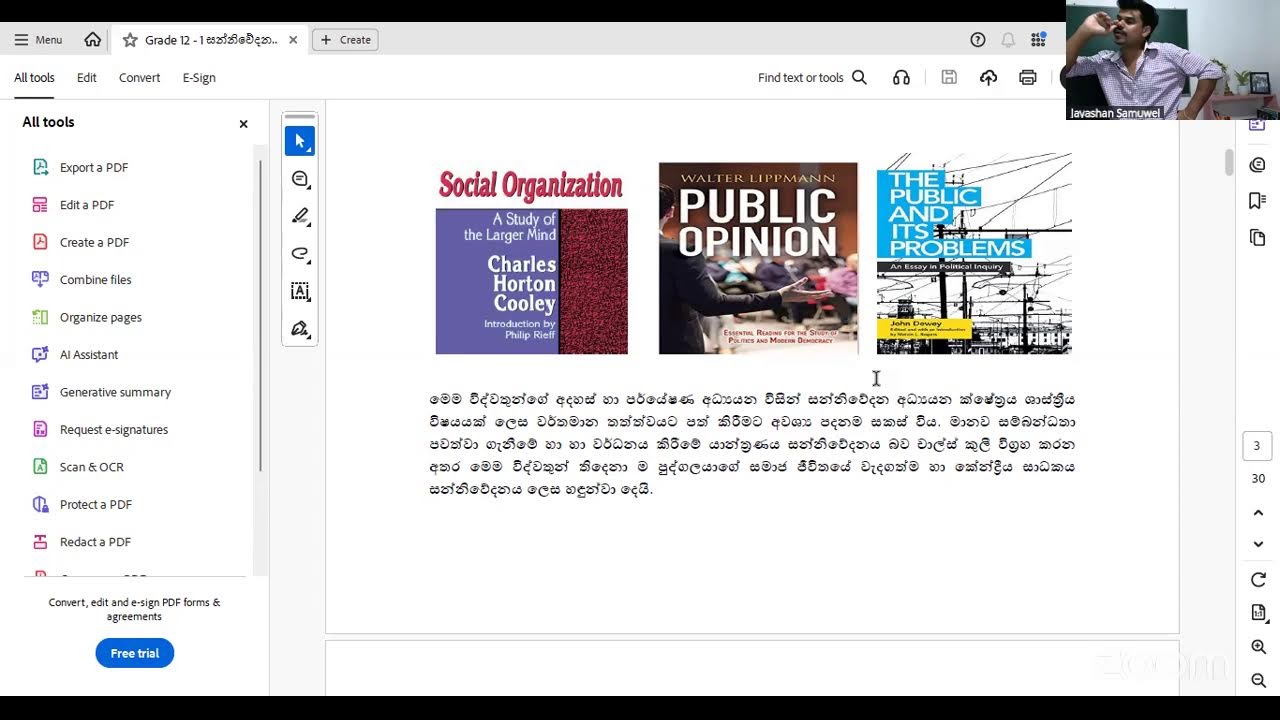Click the document vertical scrollbar thumb
The width and height of the screenshot is (1280, 720).
(x=1230, y=162)
